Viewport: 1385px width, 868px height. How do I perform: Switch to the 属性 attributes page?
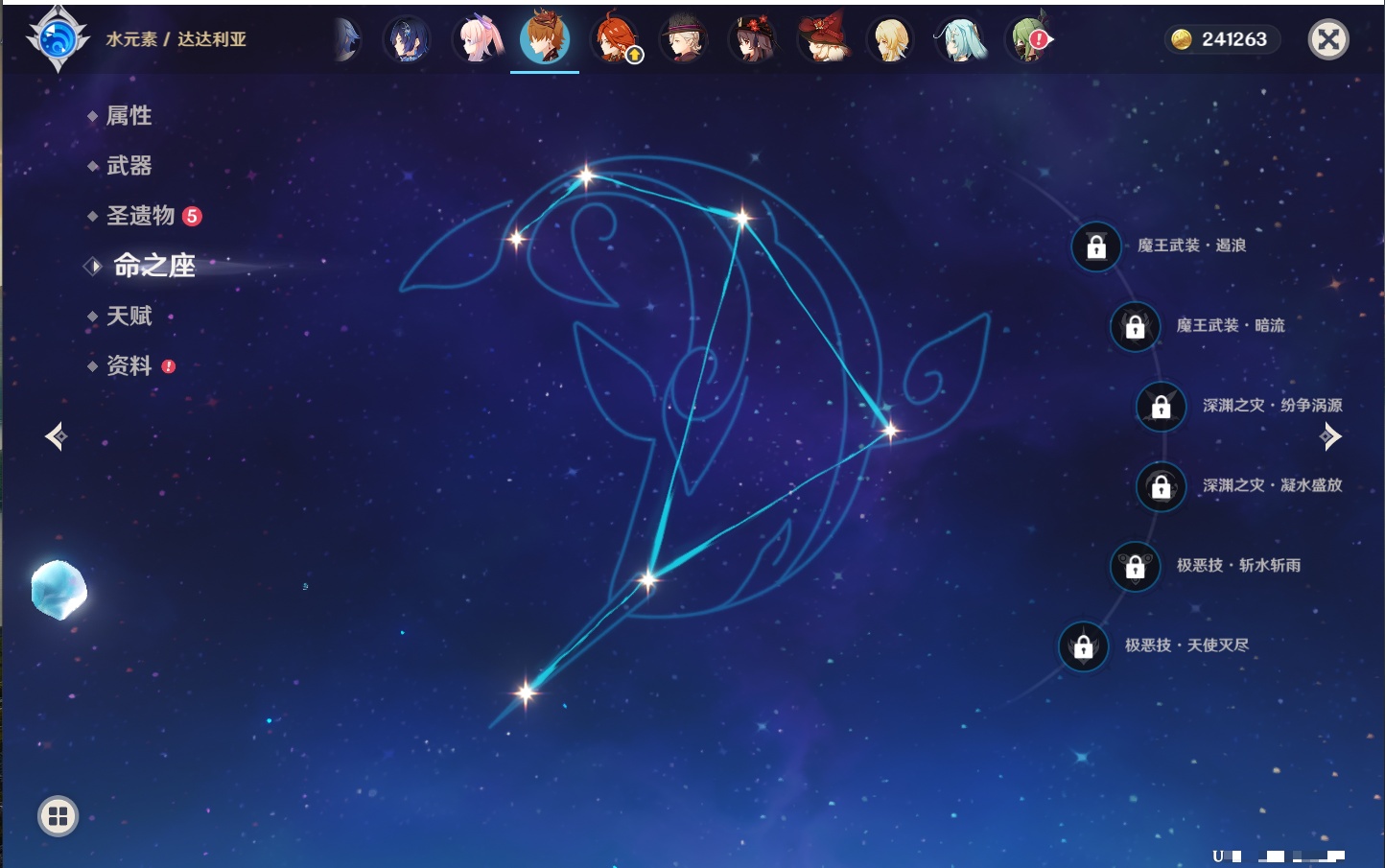(129, 116)
